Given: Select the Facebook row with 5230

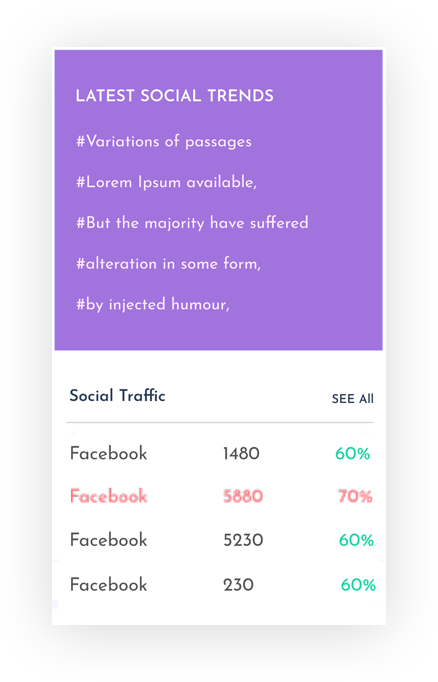Looking at the screenshot, I should tap(220, 540).
